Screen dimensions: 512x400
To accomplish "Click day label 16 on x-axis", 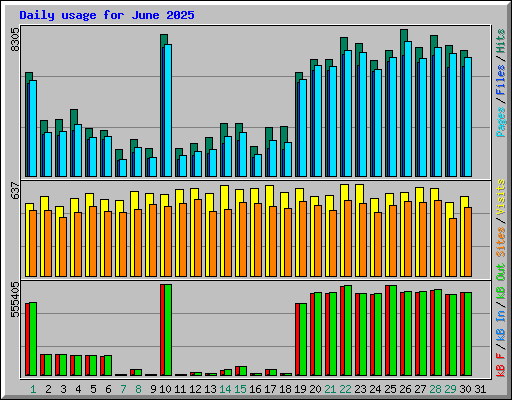I will click(255, 389).
